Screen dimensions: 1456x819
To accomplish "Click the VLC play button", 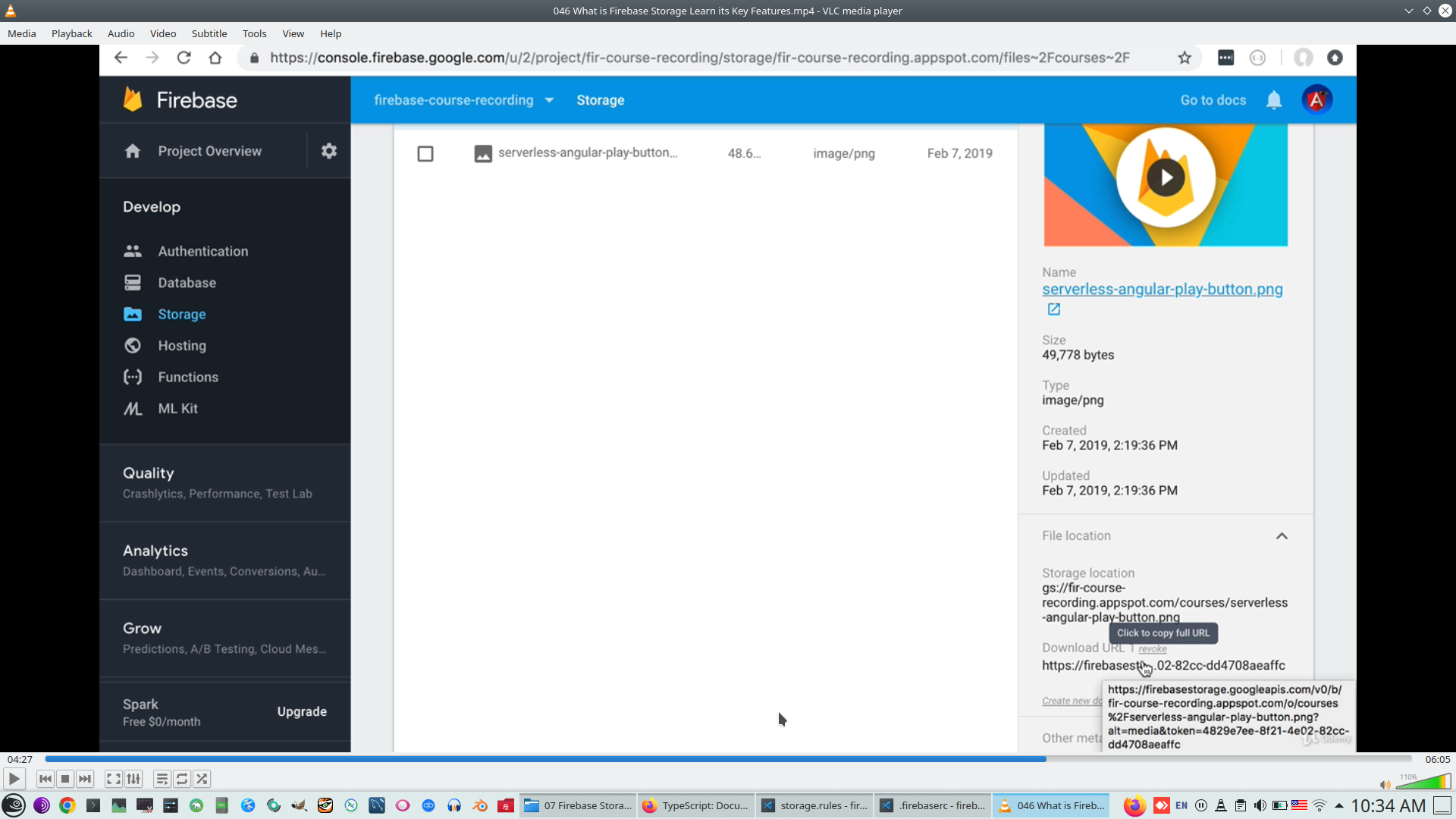I will click(14, 779).
